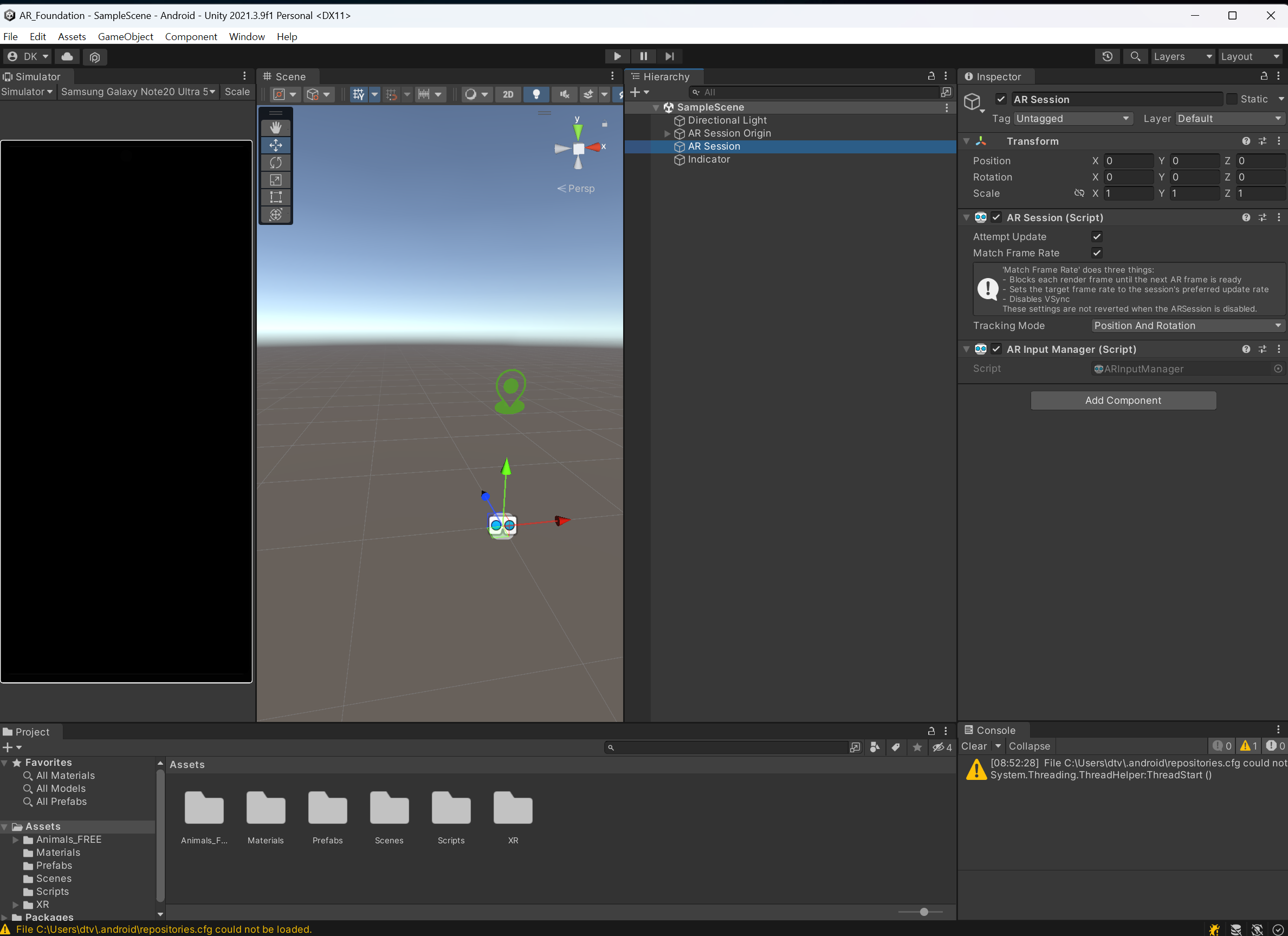The width and height of the screenshot is (1288, 936).
Task: Select the Rect transform tool
Action: pyautogui.click(x=275, y=197)
